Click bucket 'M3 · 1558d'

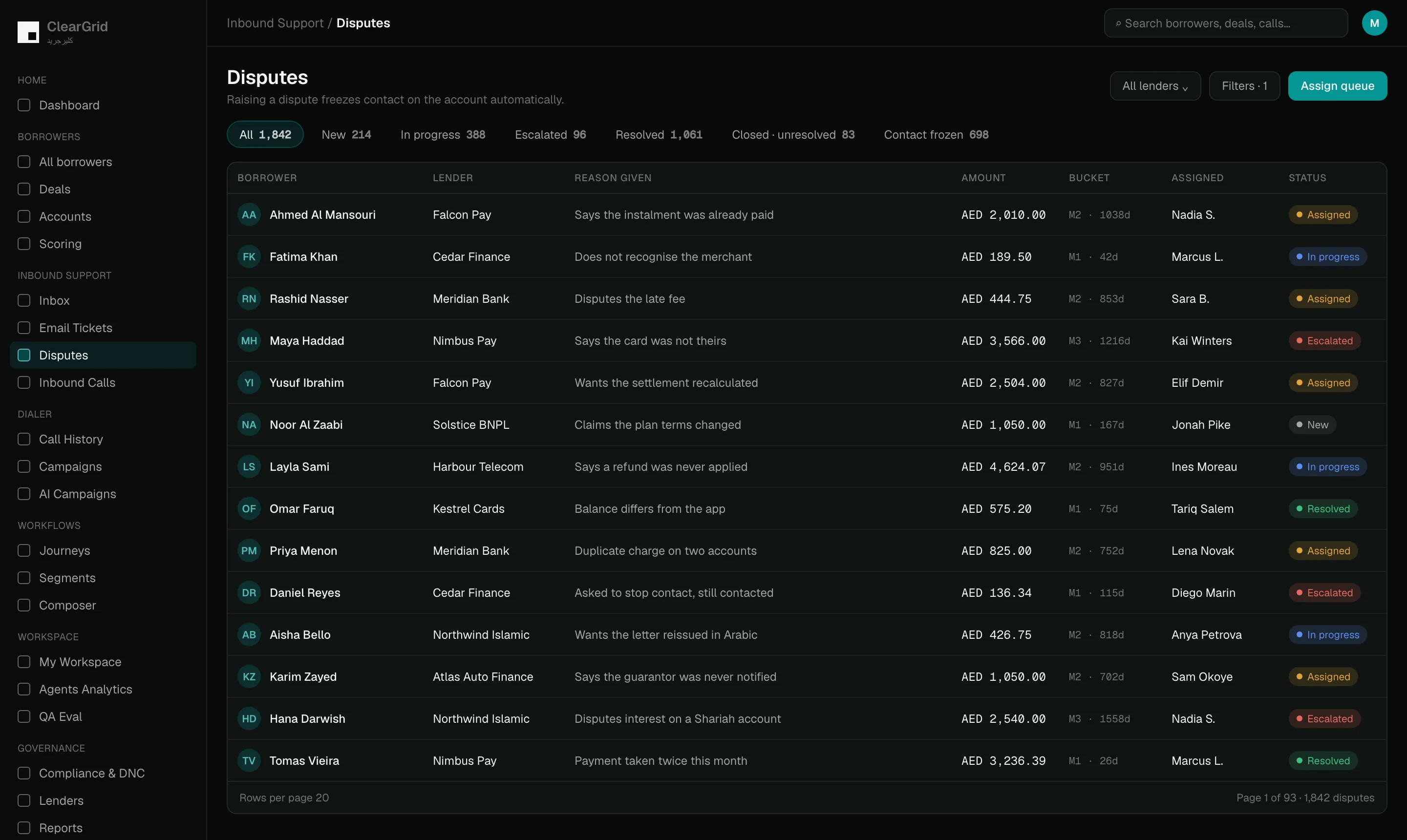[1100, 719]
